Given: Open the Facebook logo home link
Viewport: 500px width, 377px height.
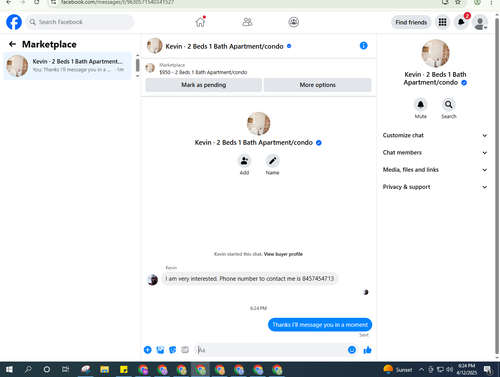Looking at the screenshot, I should [x=14, y=22].
